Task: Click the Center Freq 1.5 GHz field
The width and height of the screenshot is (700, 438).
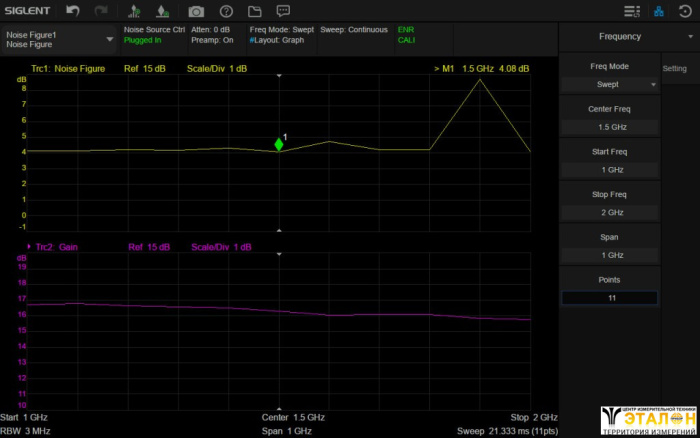Action: point(609,127)
